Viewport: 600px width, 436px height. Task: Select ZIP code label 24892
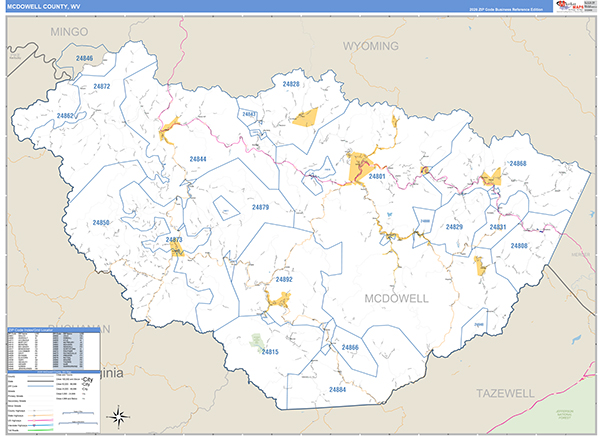pos(284,279)
